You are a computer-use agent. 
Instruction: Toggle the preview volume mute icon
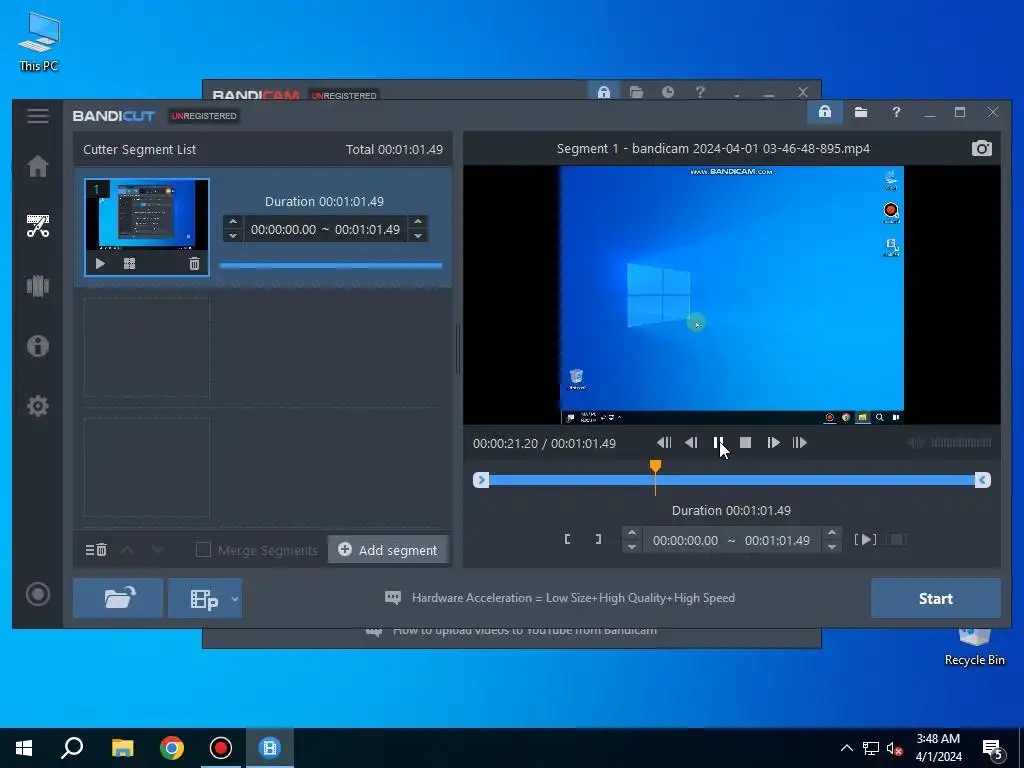tap(916, 443)
